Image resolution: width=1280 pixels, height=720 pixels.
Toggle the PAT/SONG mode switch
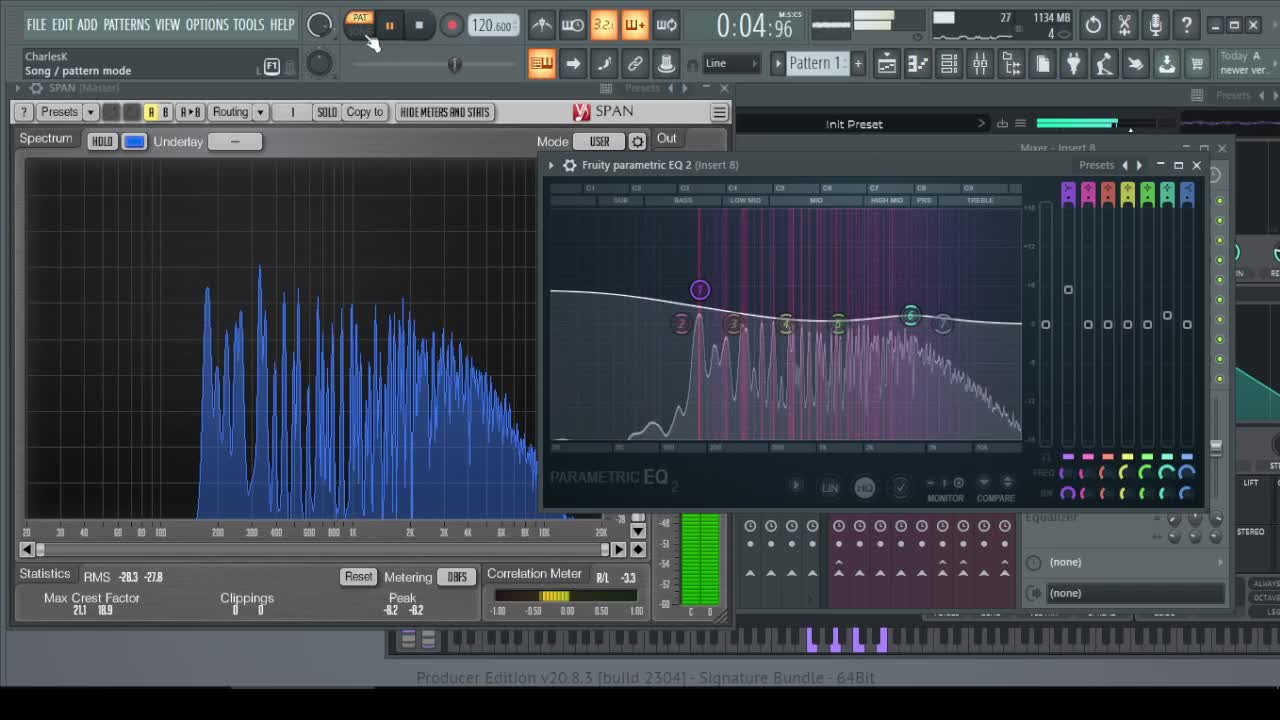coord(359,24)
